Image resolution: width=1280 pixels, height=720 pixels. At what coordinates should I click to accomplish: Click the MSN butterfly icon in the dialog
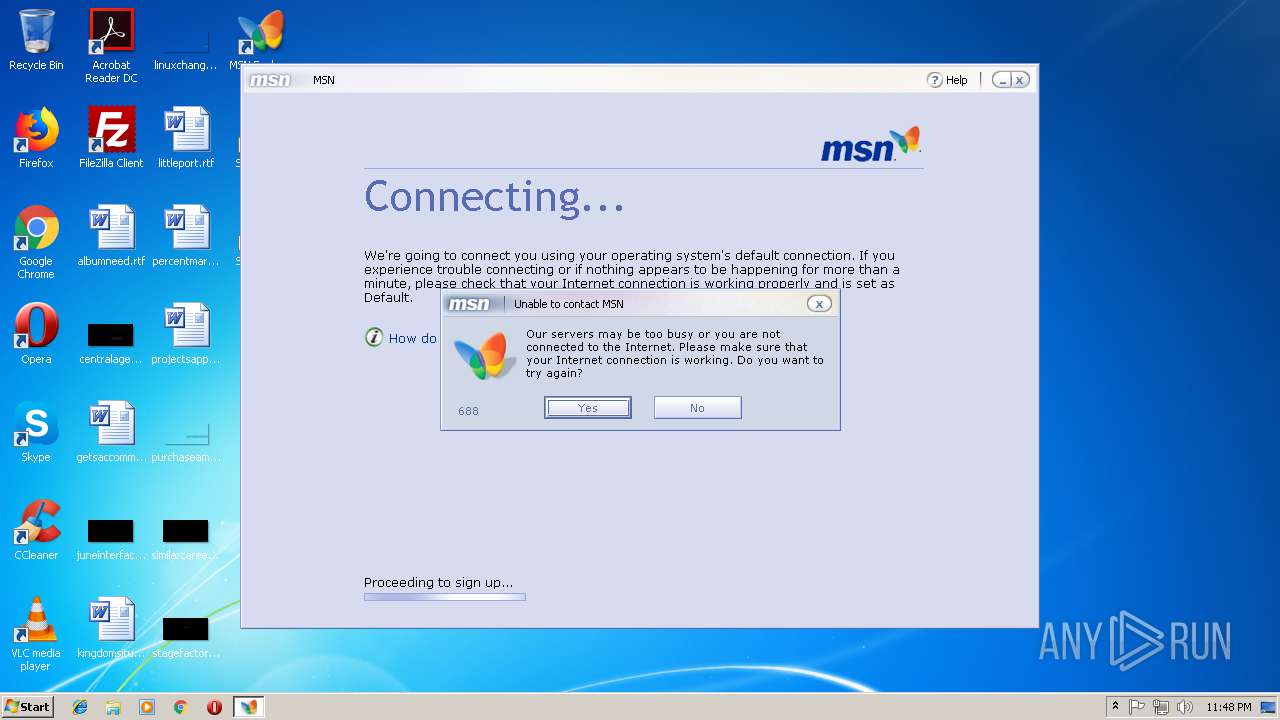tap(484, 356)
